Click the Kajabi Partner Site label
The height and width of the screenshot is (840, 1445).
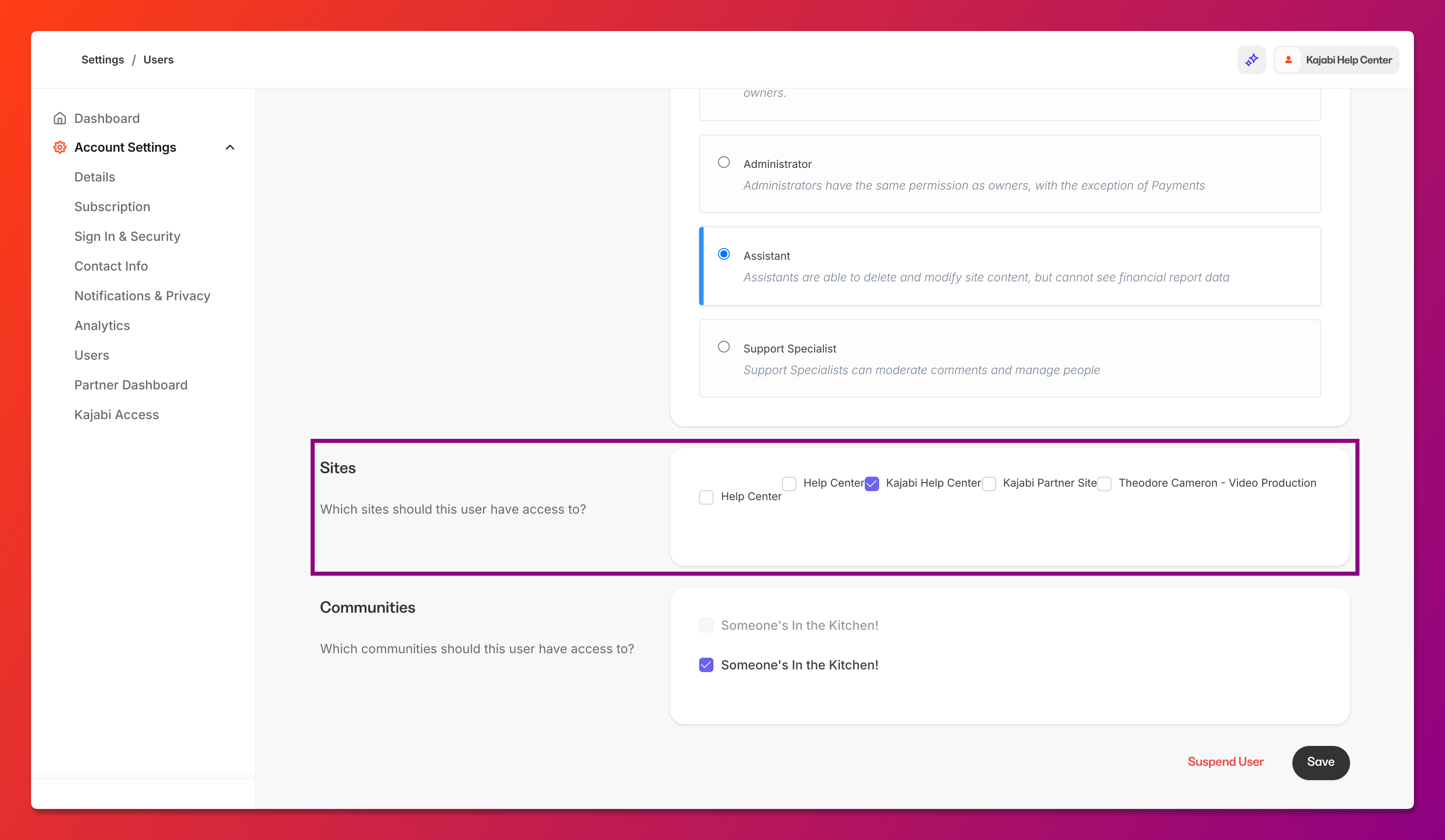coord(1049,483)
